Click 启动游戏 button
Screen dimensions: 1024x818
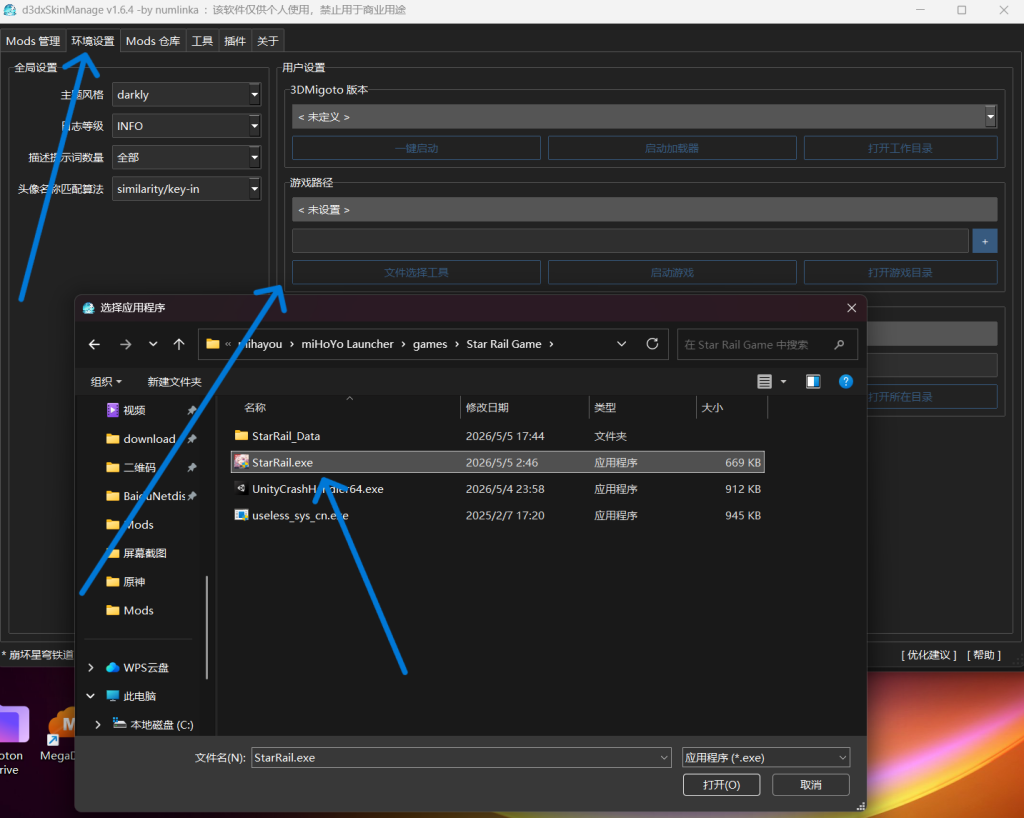pos(672,272)
